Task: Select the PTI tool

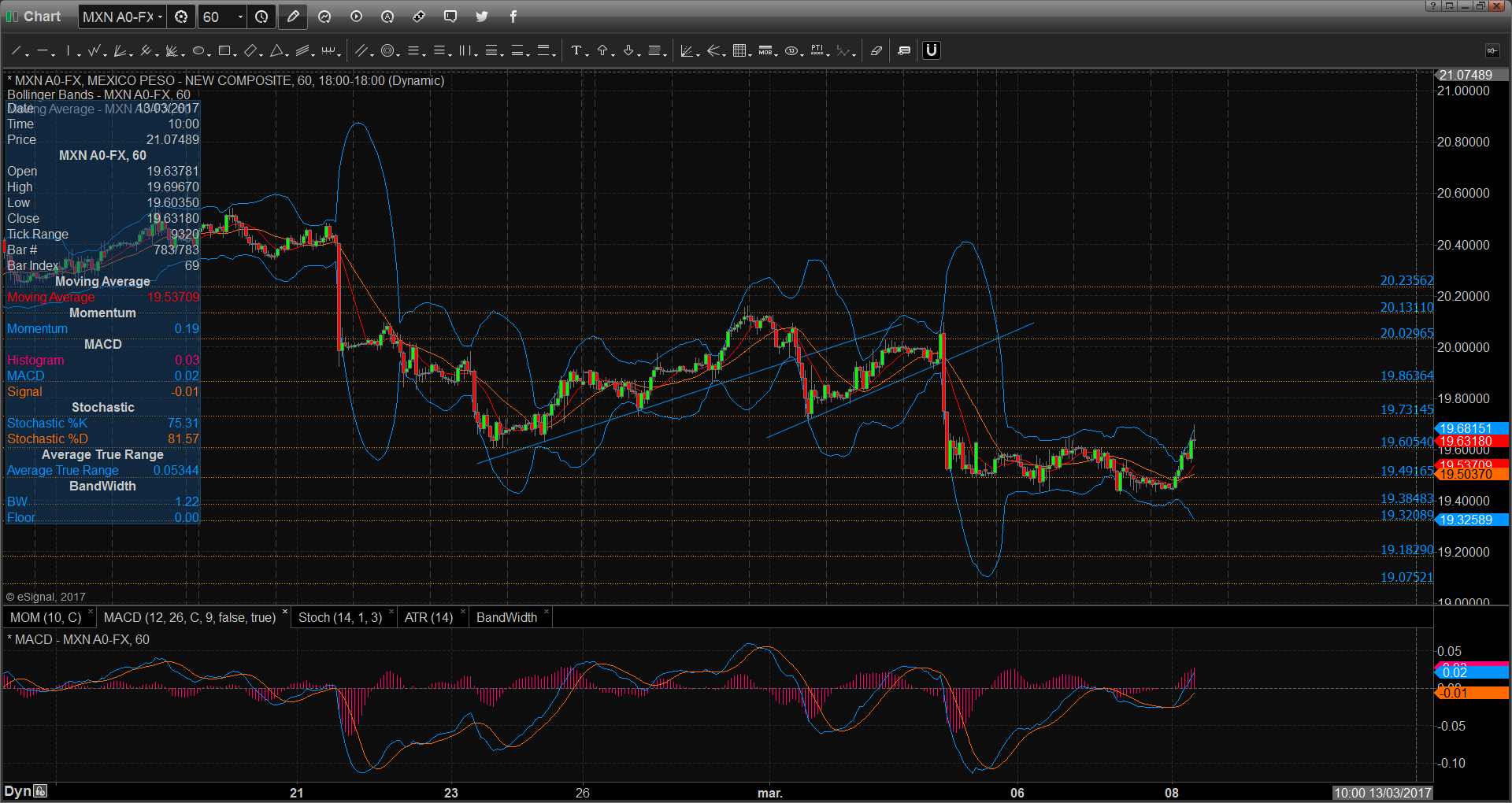Action: (x=817, y=50)
